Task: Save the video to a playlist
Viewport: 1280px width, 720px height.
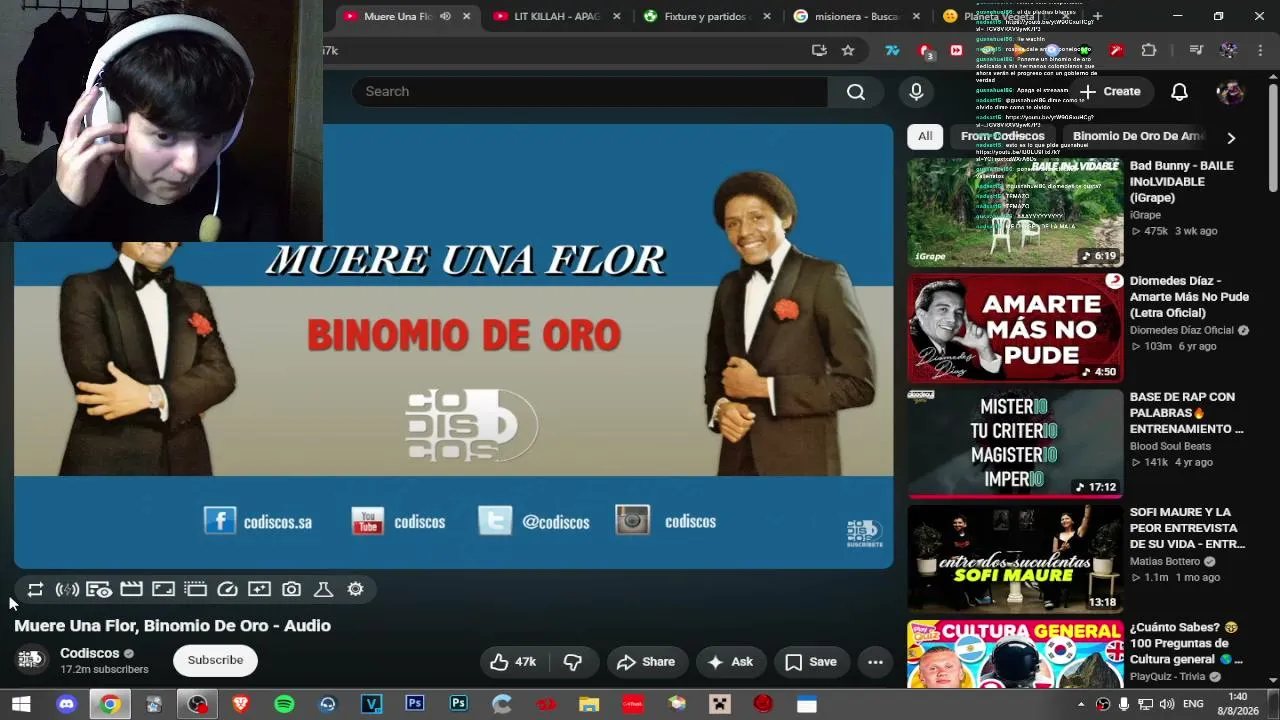Action: 811,662
